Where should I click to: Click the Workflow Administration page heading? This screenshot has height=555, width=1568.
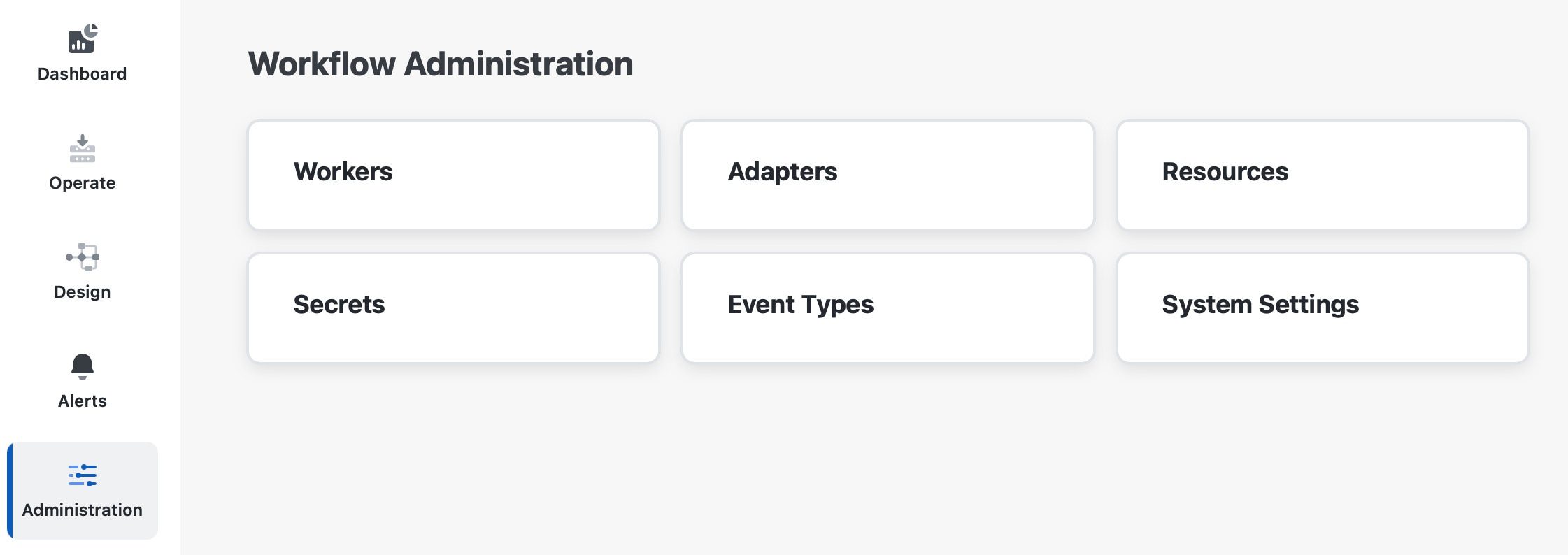click(x=441, y=64)
